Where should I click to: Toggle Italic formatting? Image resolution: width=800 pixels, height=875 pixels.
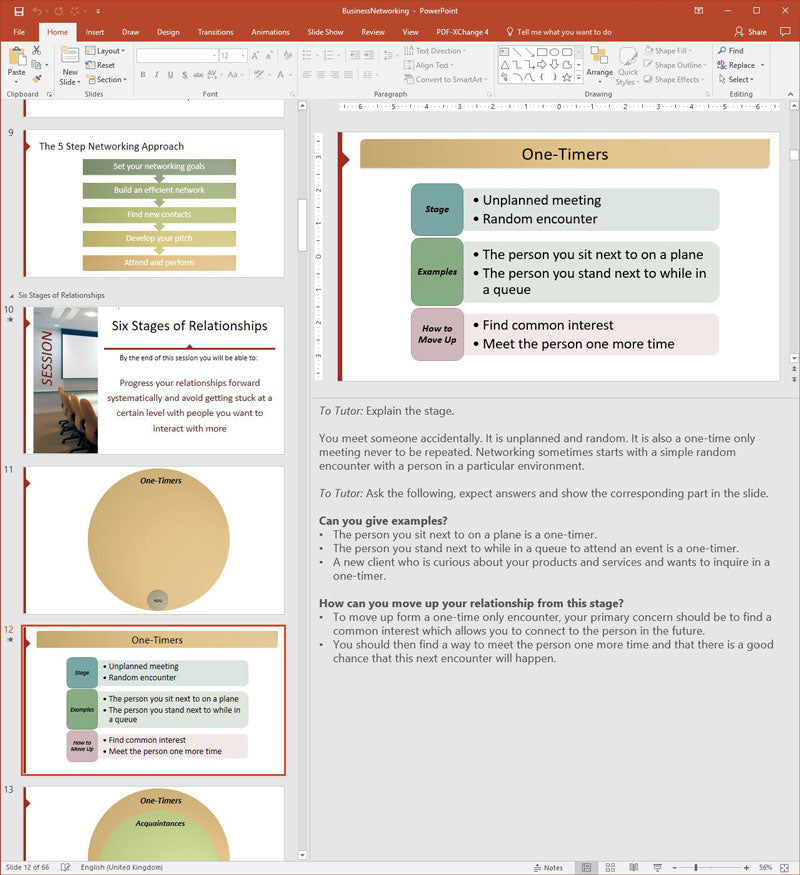pos(157,75)
